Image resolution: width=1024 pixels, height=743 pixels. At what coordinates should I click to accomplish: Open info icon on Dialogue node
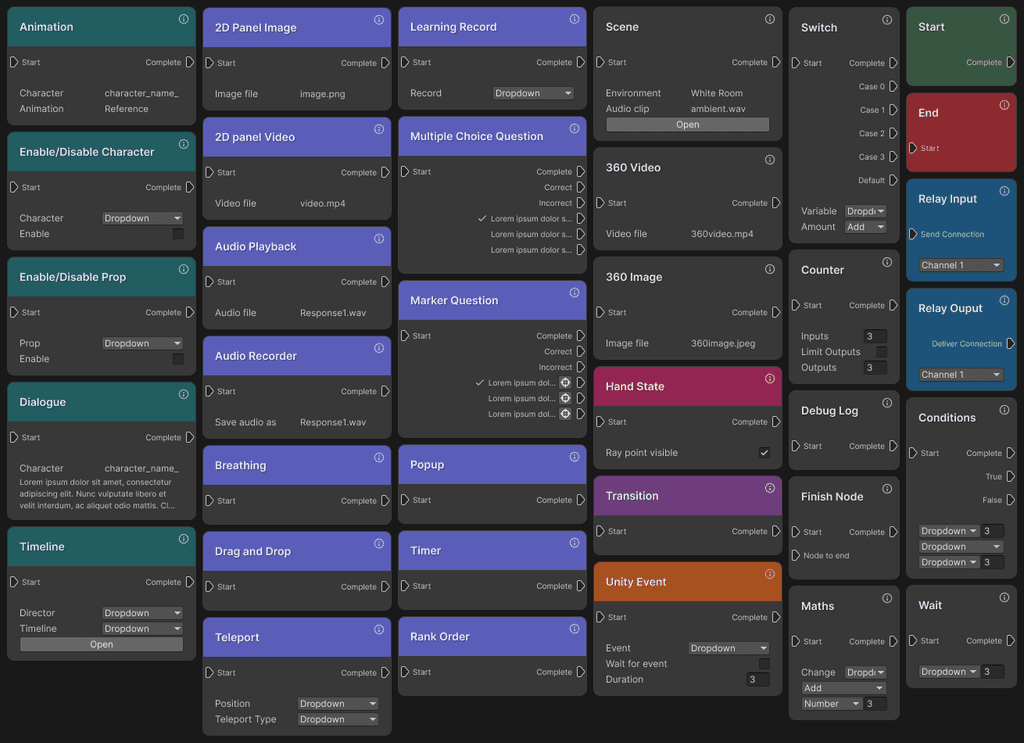click(184, 394)
